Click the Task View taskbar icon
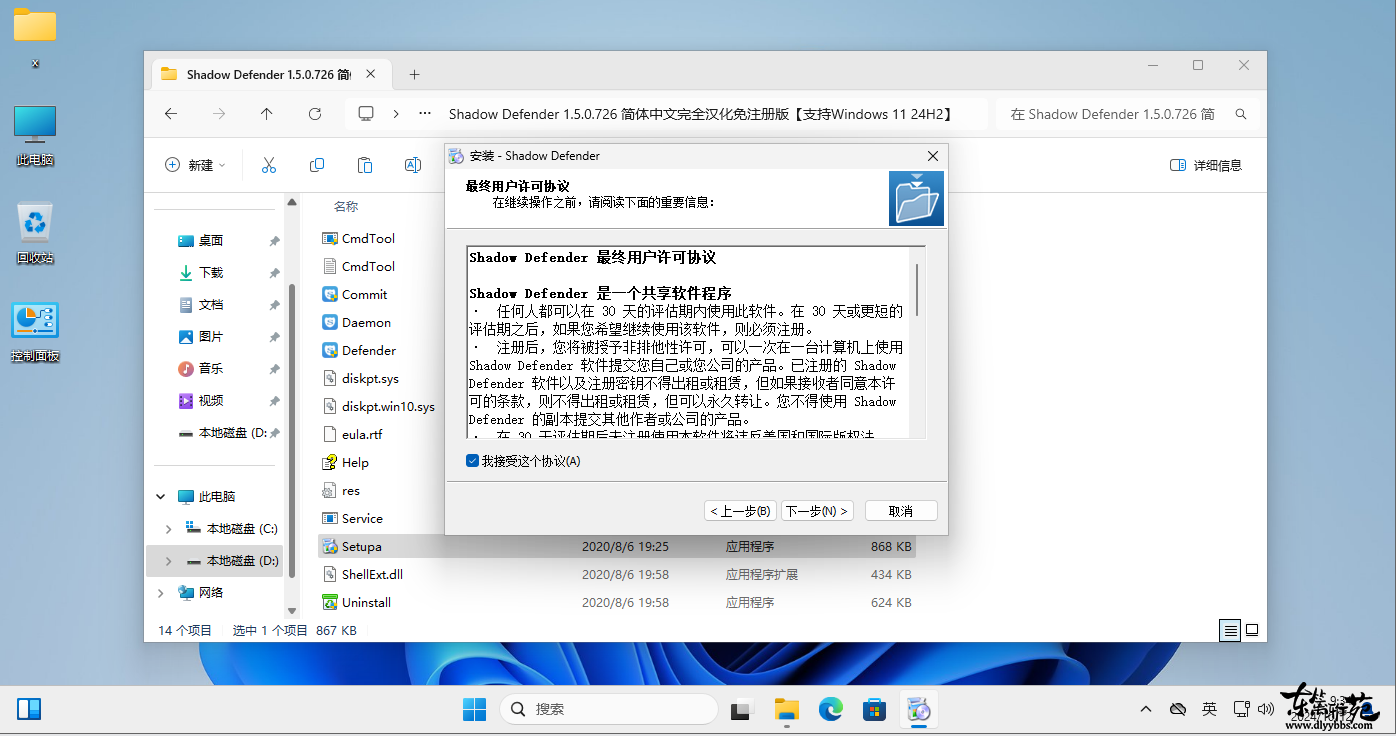 pyautogui.click(x=742, y=709)
